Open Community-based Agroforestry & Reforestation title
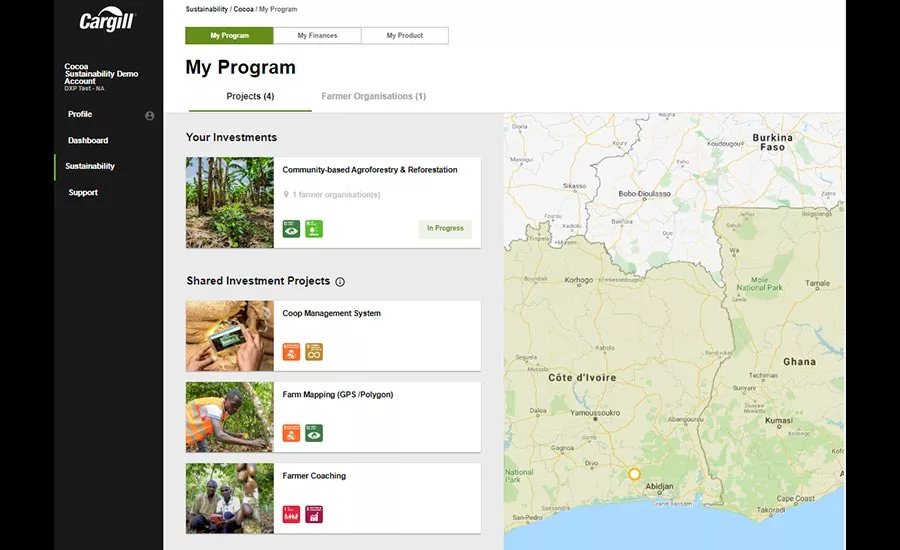Image resolution: width=900 pixels, height=550 pixels. tap(370, 170)
